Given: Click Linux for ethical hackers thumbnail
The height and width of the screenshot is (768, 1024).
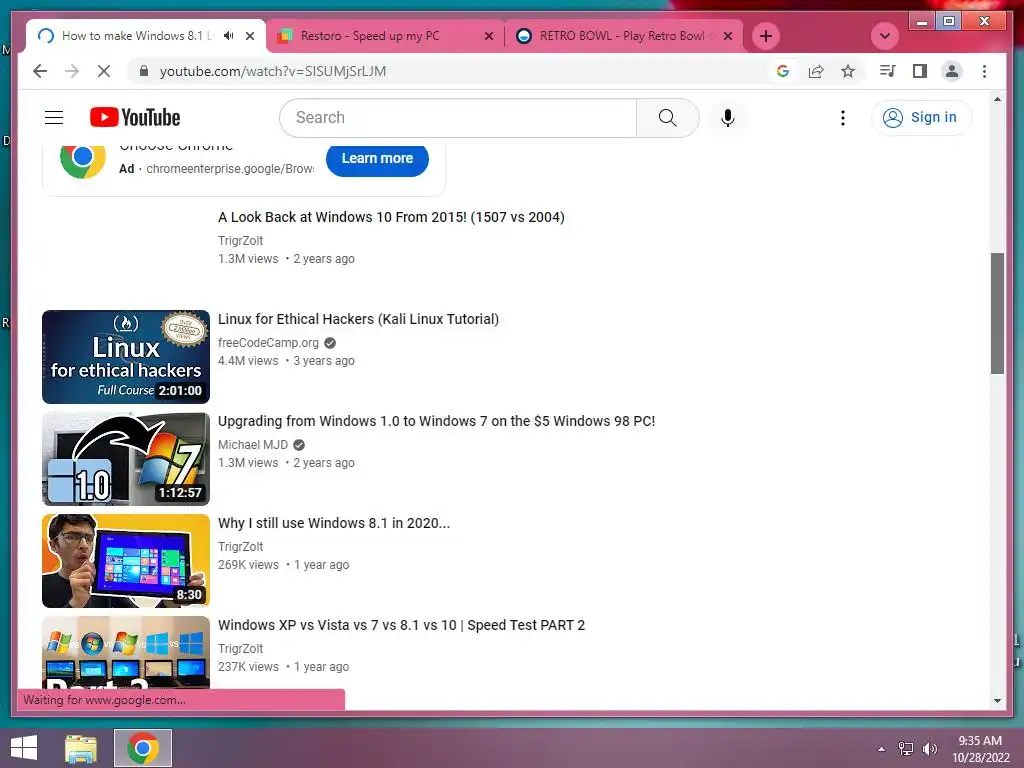Looking at the screenshot, I should (126, 357).
